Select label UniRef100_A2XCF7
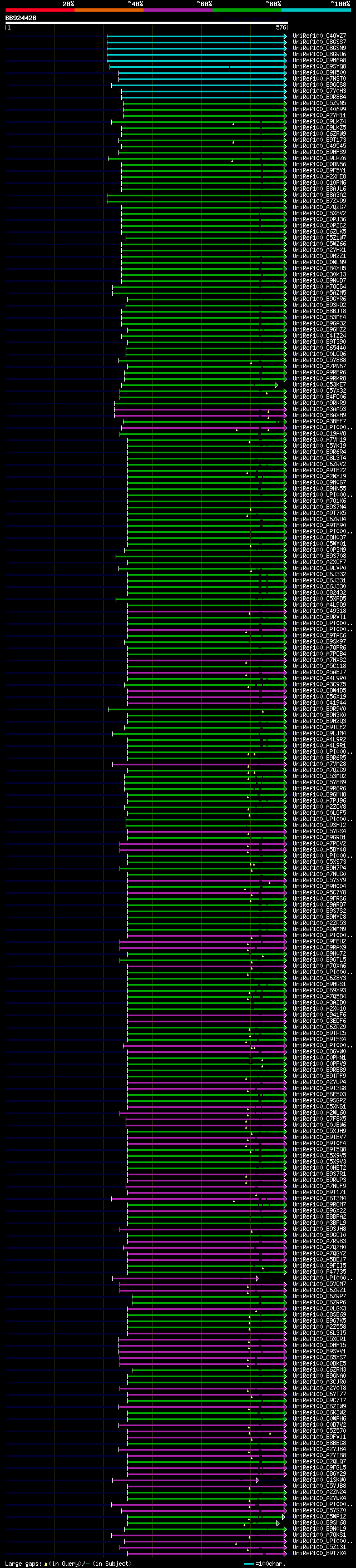This screenshot has width=356, height=1568. (319, 562)
